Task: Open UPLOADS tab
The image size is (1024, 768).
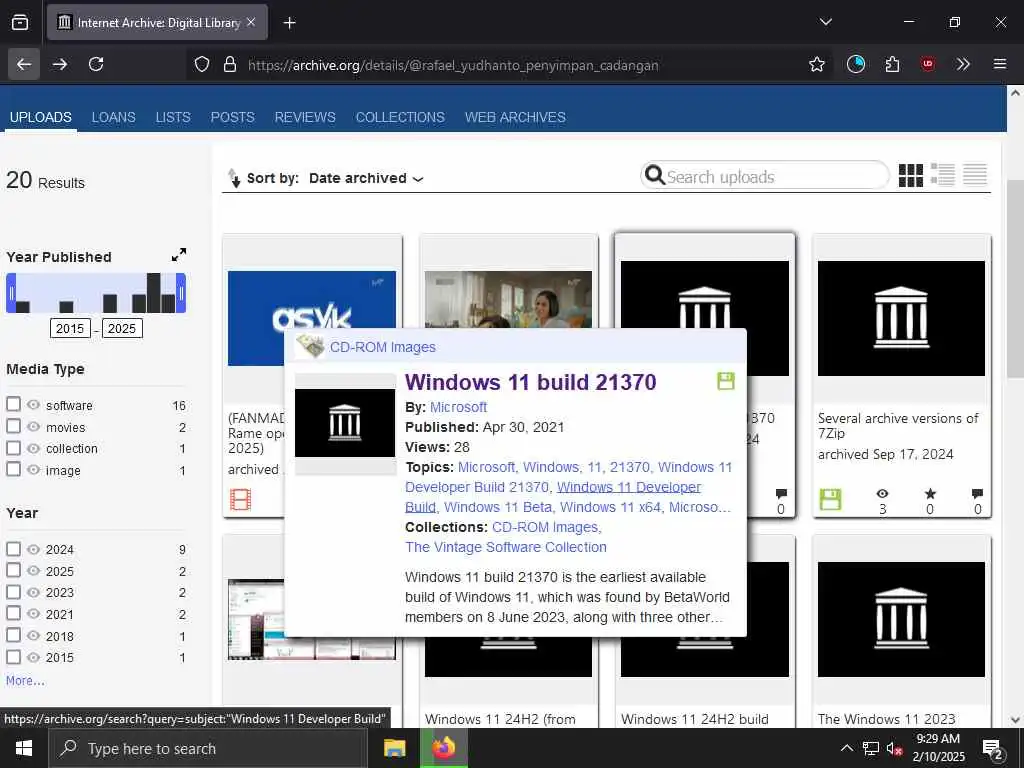Action: coord(40,117)
